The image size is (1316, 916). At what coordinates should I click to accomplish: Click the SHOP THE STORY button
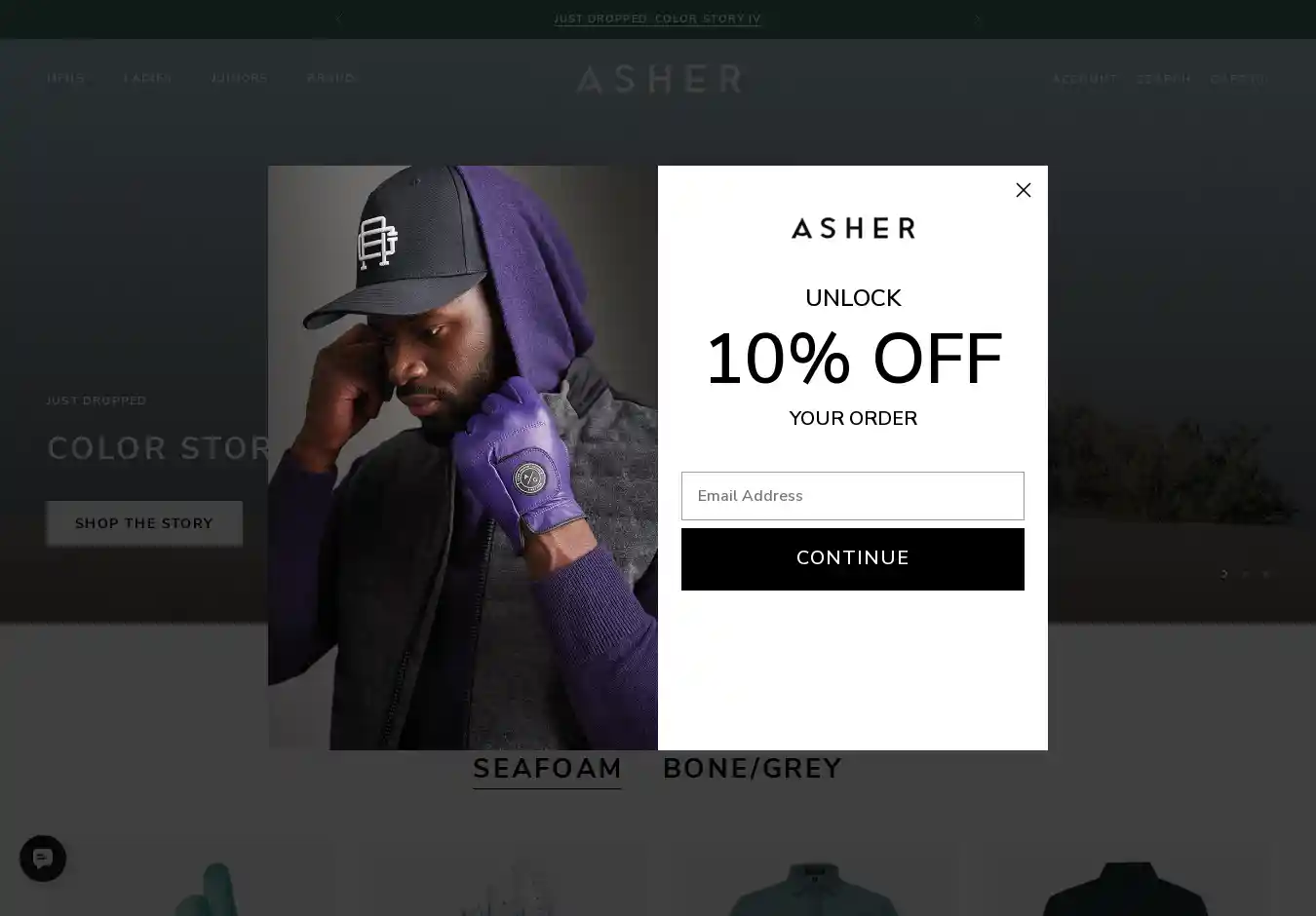coord(144,523)
